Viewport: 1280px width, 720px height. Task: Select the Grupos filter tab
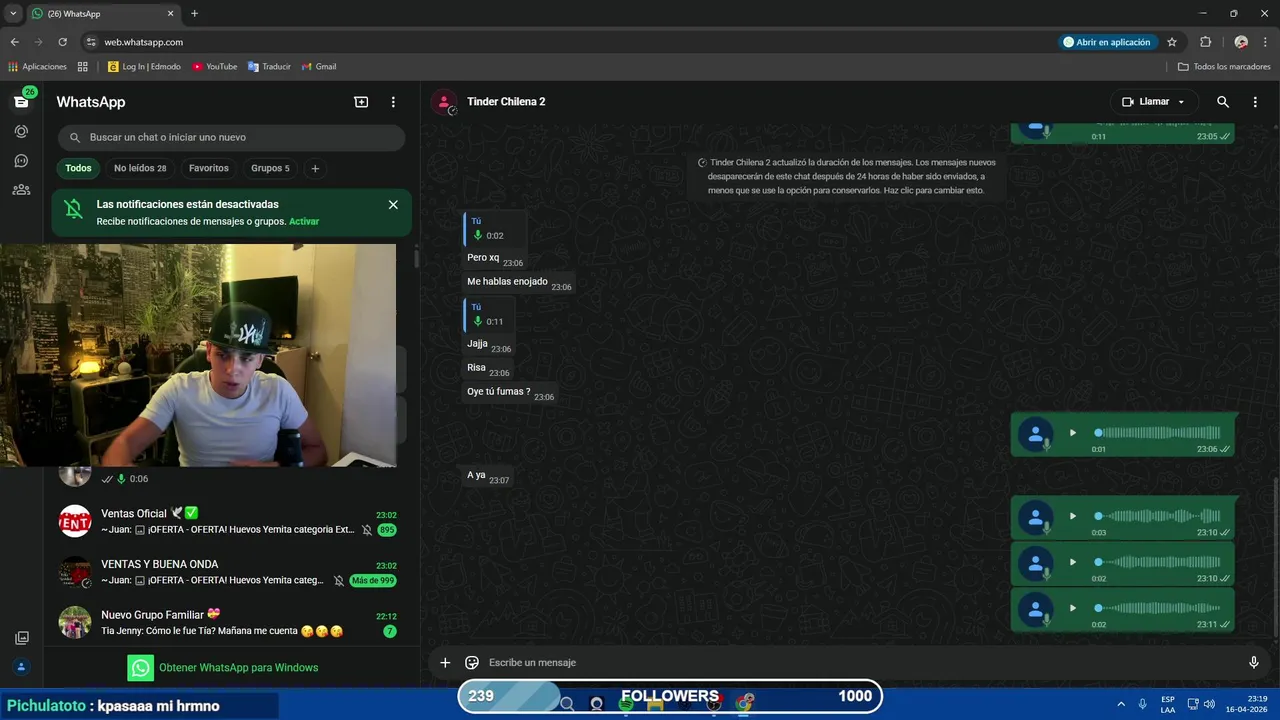tap(270, 168)
